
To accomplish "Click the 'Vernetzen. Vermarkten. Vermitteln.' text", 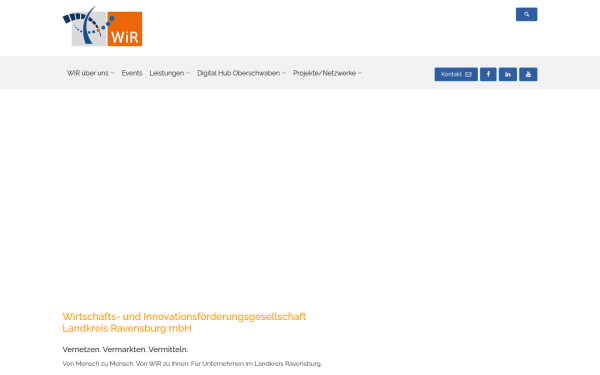I will (x=125, y=349).
